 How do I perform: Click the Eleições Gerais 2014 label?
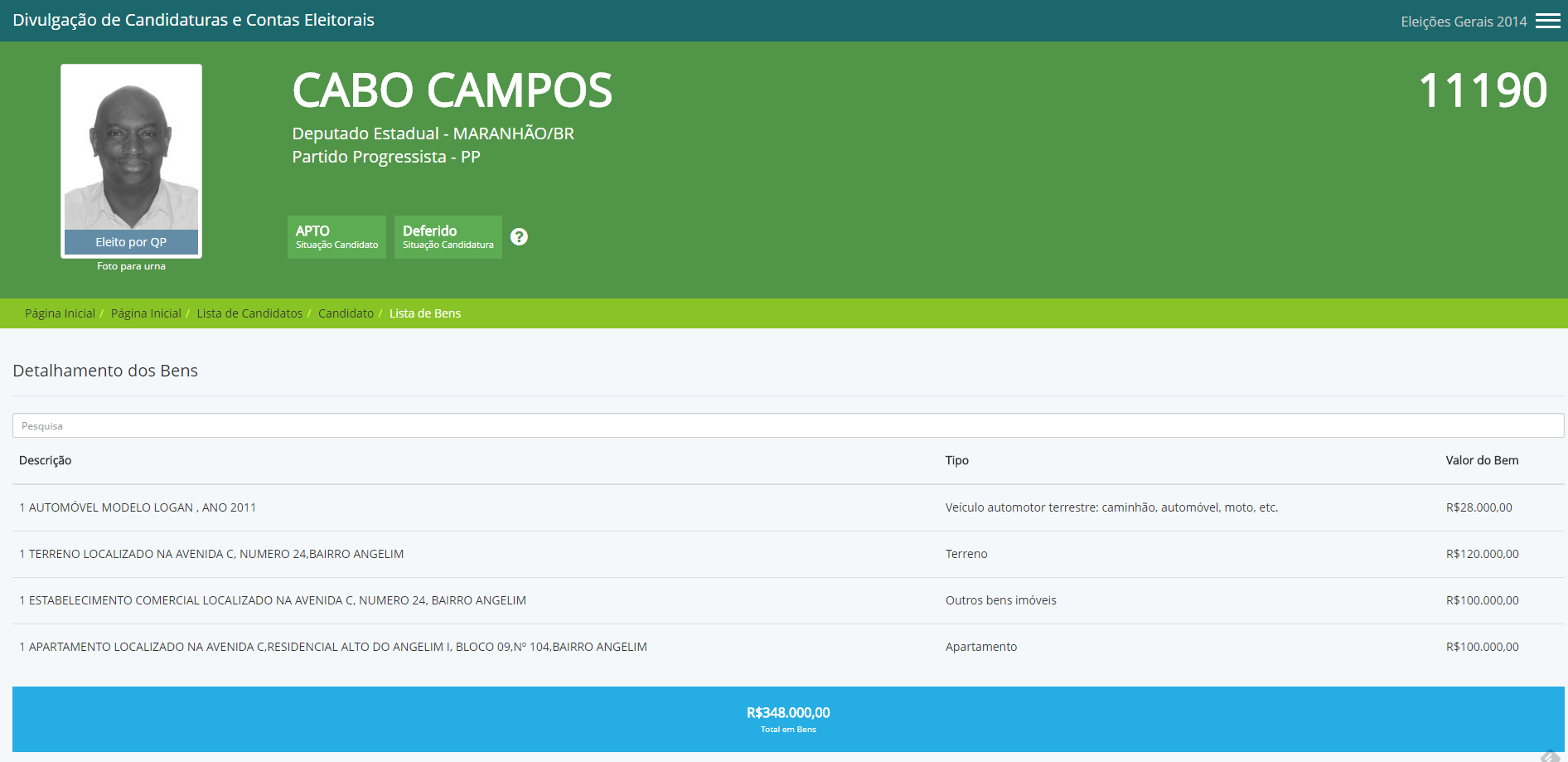tap(1464, 22)
